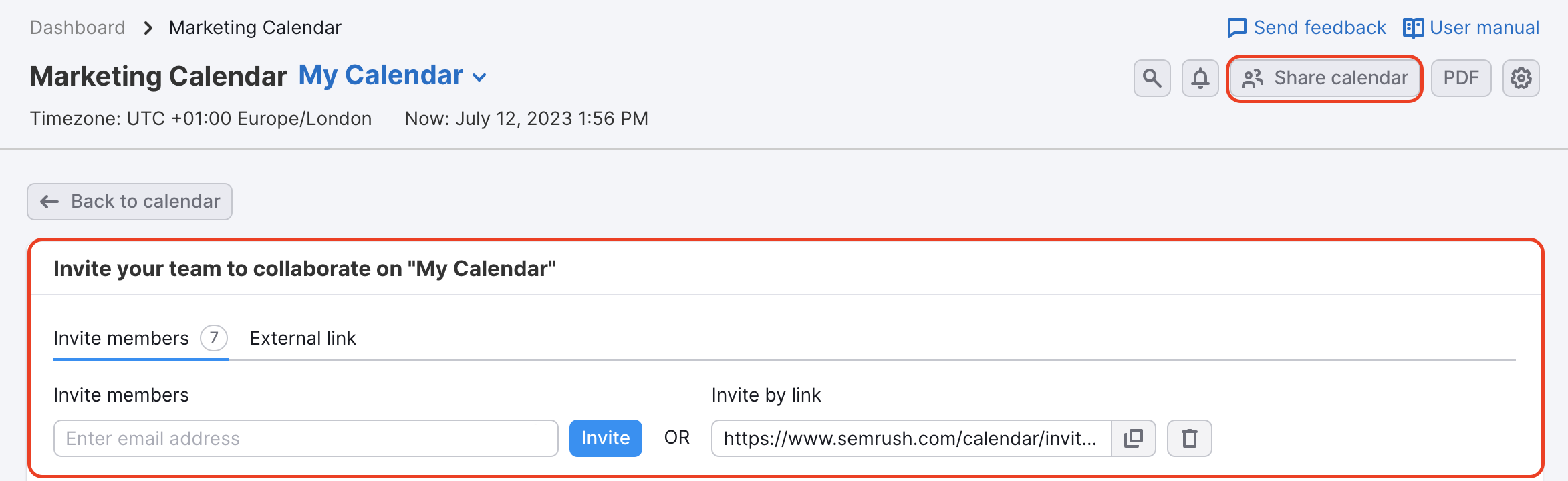This screenshot has width=1568, height=481.
Task: Click the User manual book icon
Action: click(x=1412, y=28)
